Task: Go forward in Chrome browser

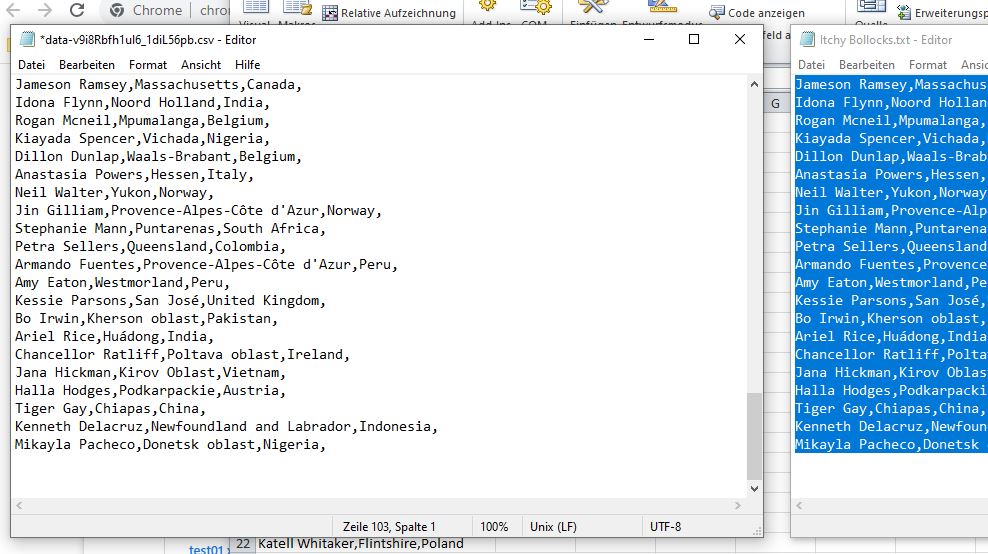Action: (x=45, y=10)
